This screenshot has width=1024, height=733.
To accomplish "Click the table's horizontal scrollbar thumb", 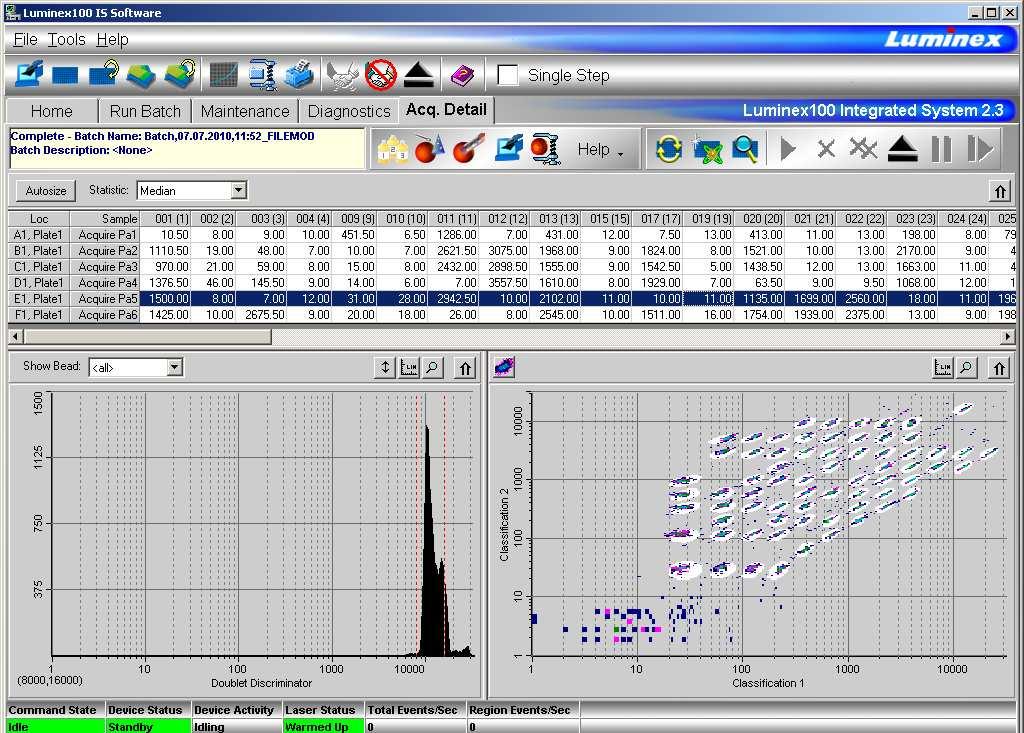I will point(148,336).
